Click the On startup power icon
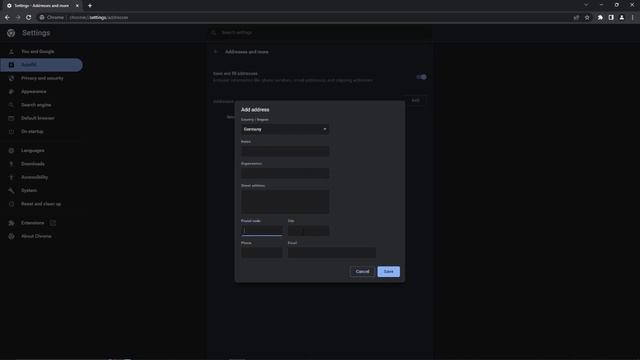 11,132
